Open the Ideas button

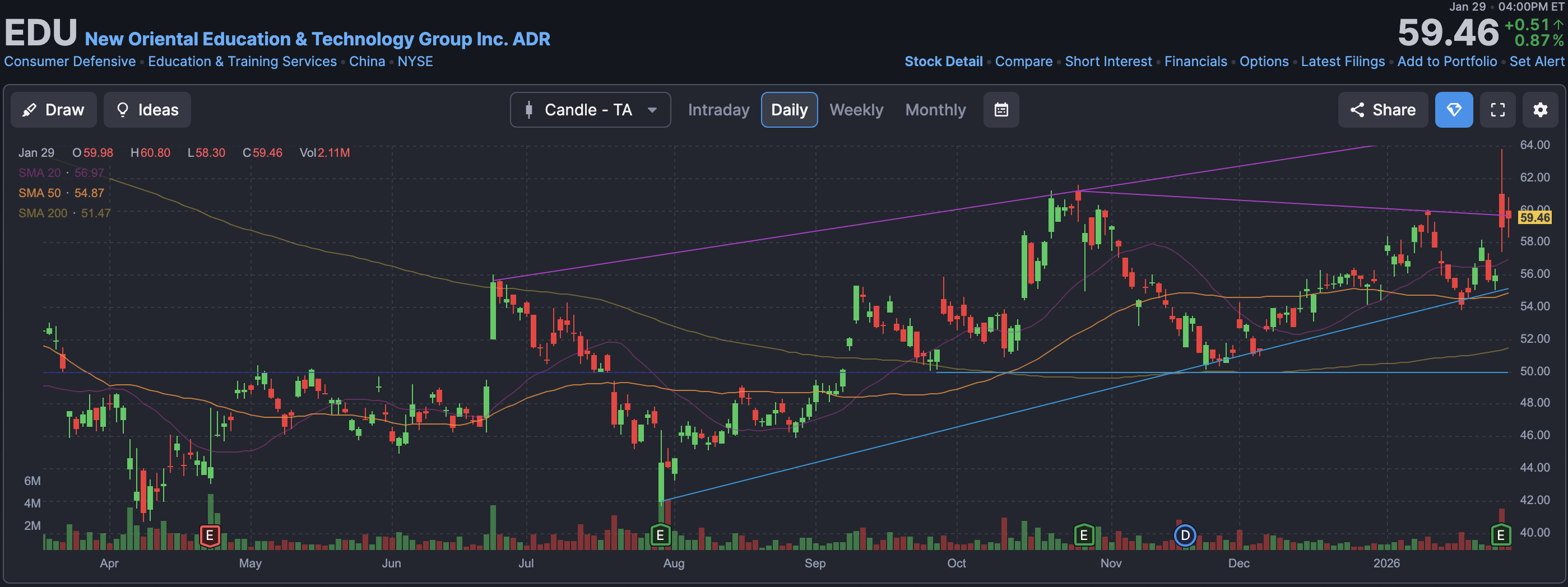tap(147, 110)
